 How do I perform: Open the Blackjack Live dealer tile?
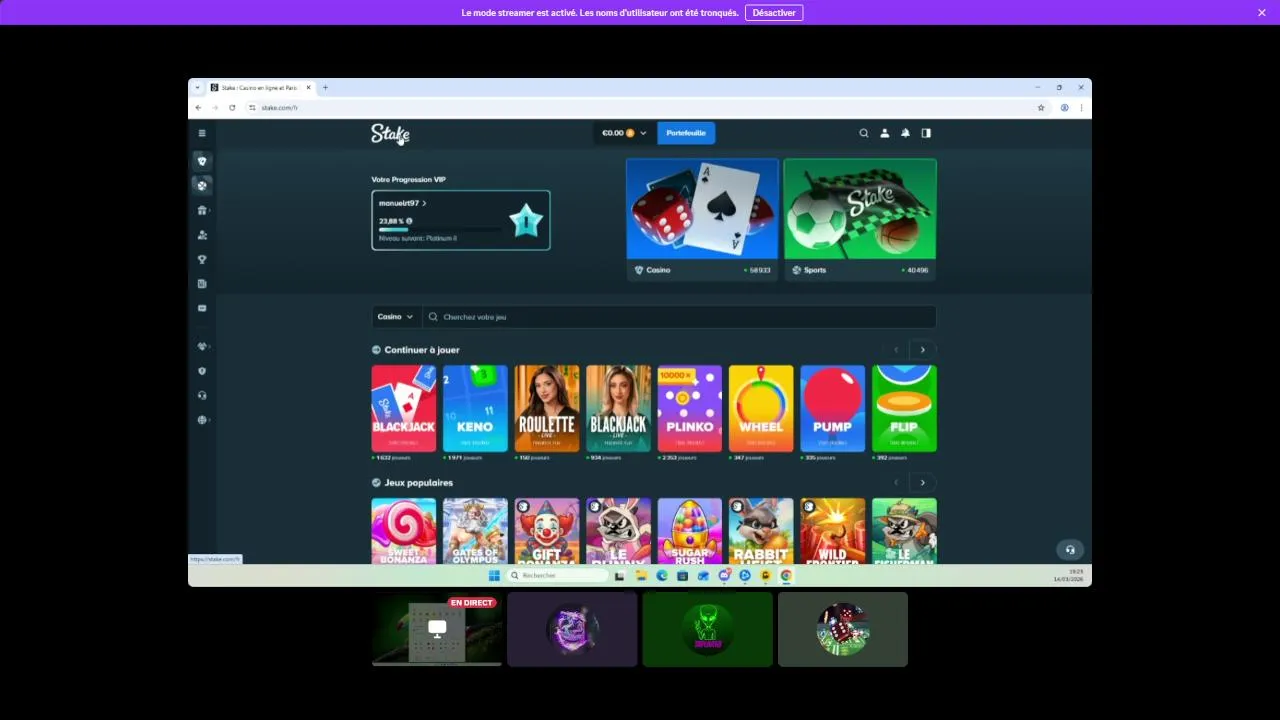pyautogui.click(x=618, y=408)
